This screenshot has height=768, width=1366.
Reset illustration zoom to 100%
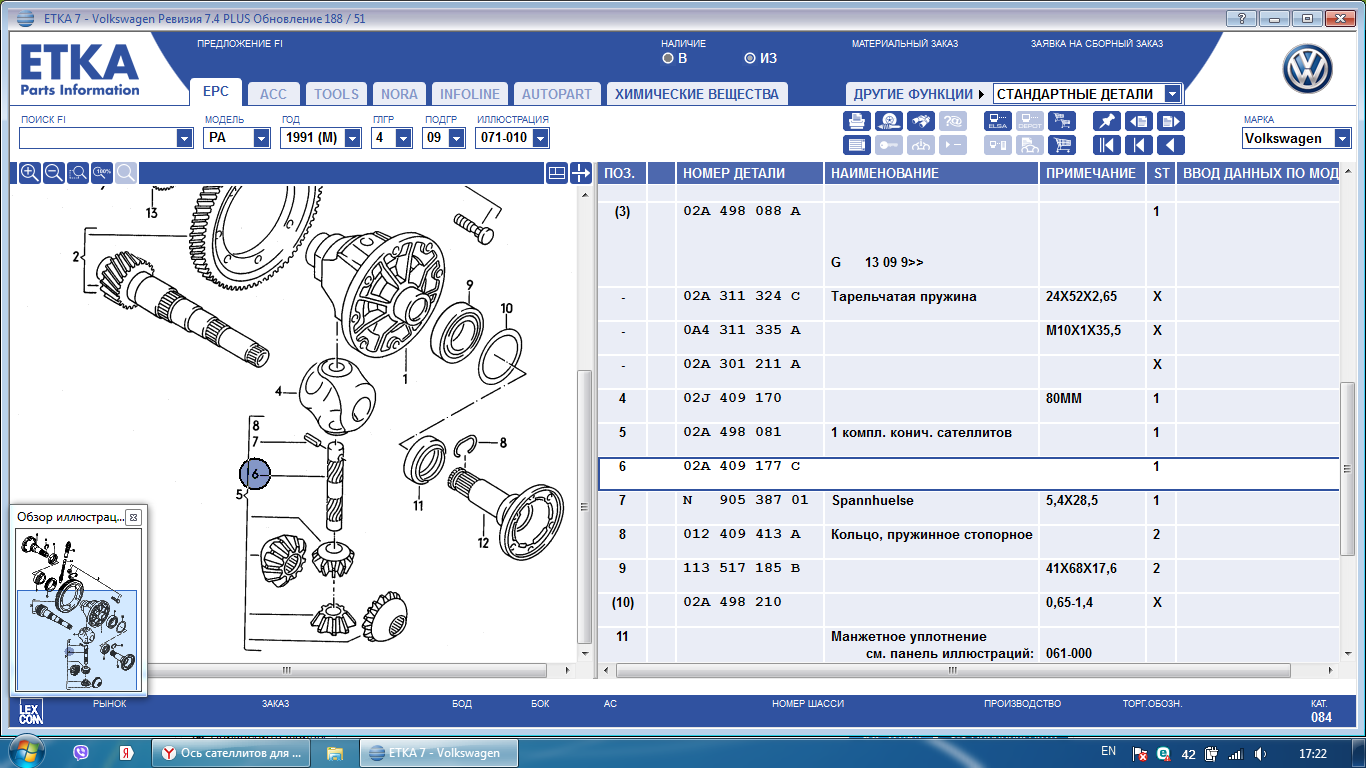click(x=102, y=173)
